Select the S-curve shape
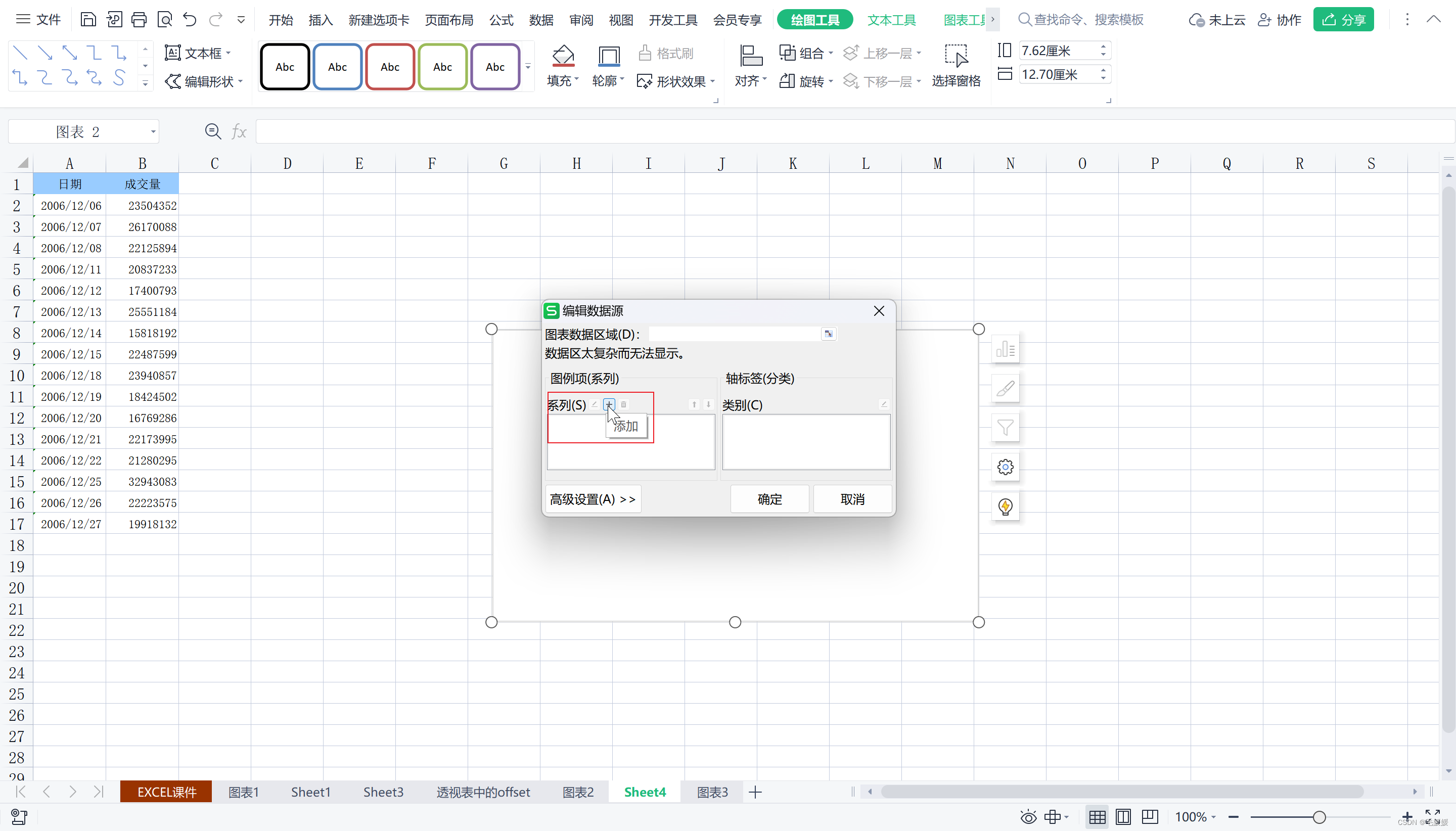 point(119,78)
